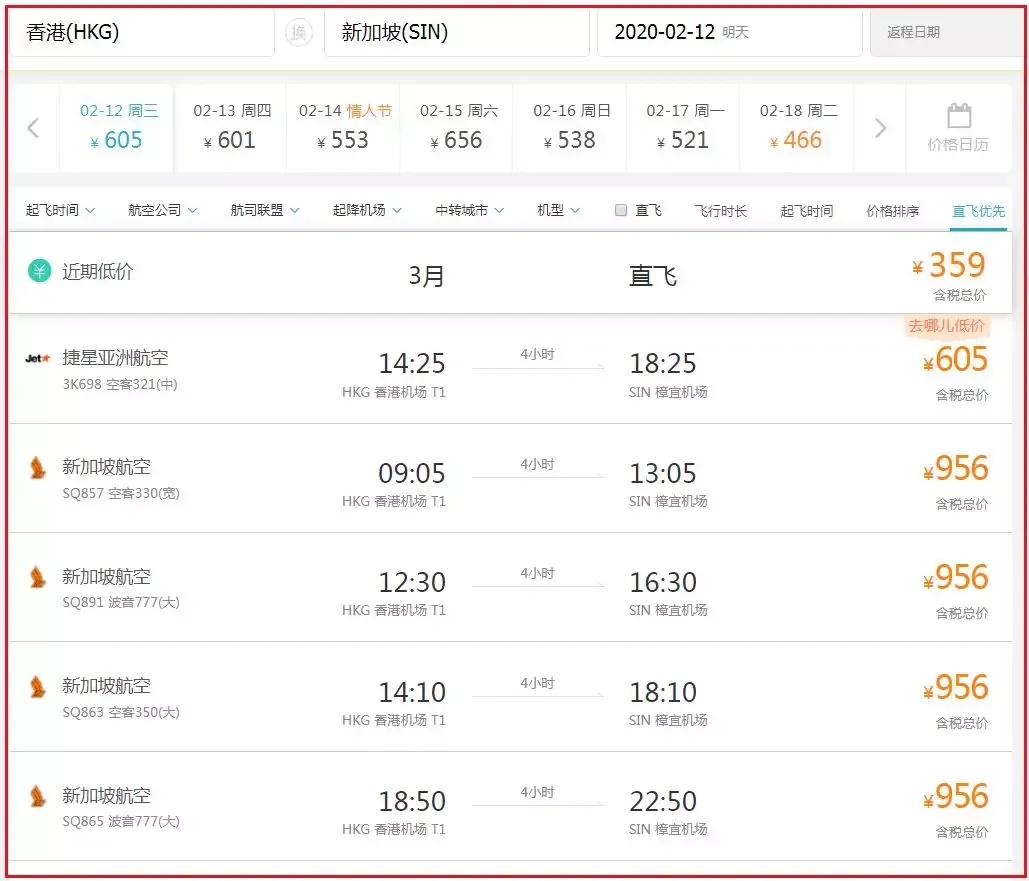This screenshot has width=1029, height=881.
Task: Tick the 直飞 direct flight checkbox
Action: click(620, 210)
